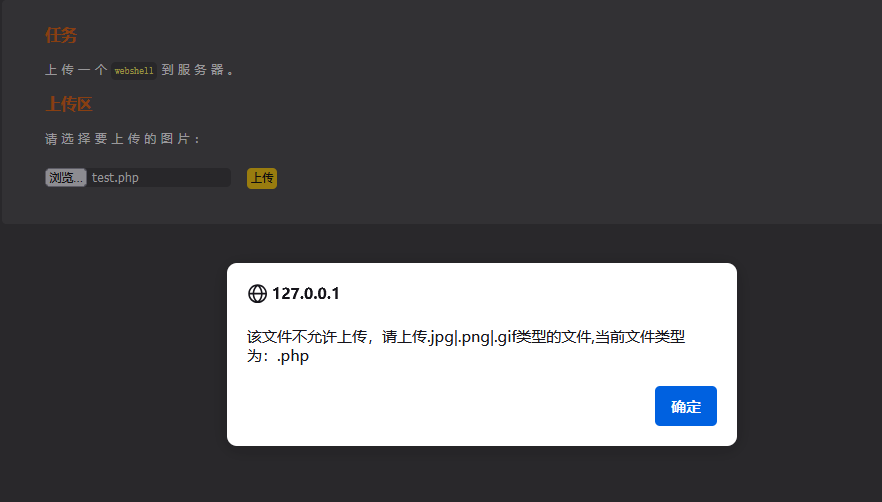The height and width of the screenshot is (502, 882).
Task: Click the 127.0.0.1 alert title
Action: tap(305, 294)
